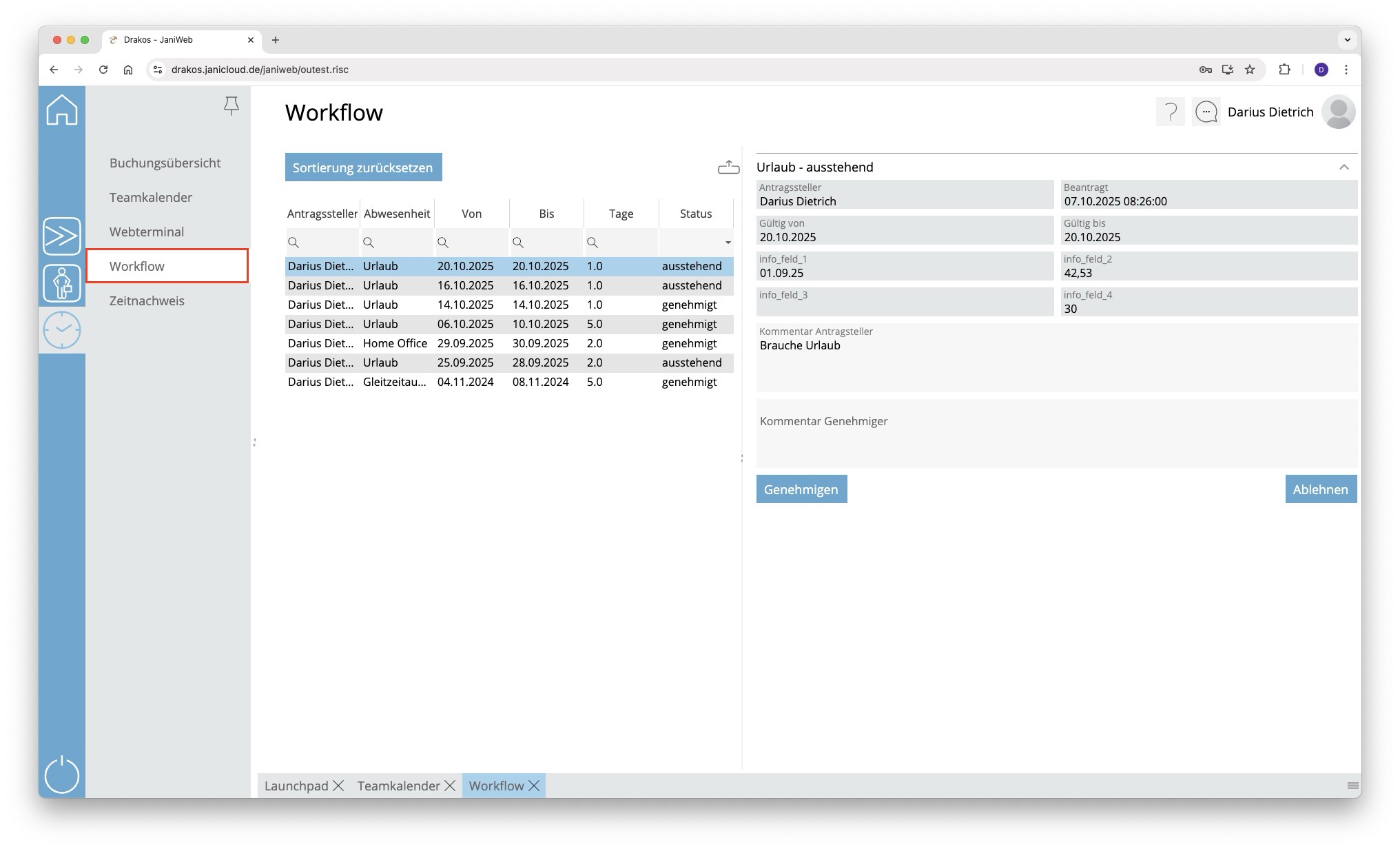
Task: Click the home icon in the sidebar
Action: pyautogui.click(x=62, y=110)
